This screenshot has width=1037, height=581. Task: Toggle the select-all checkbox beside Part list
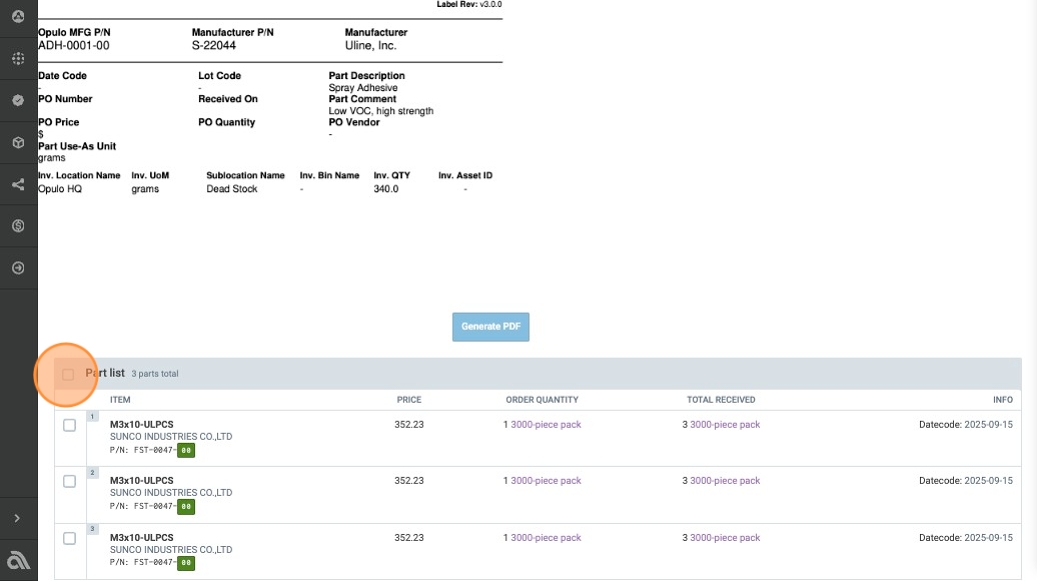(x=68, y=374)
